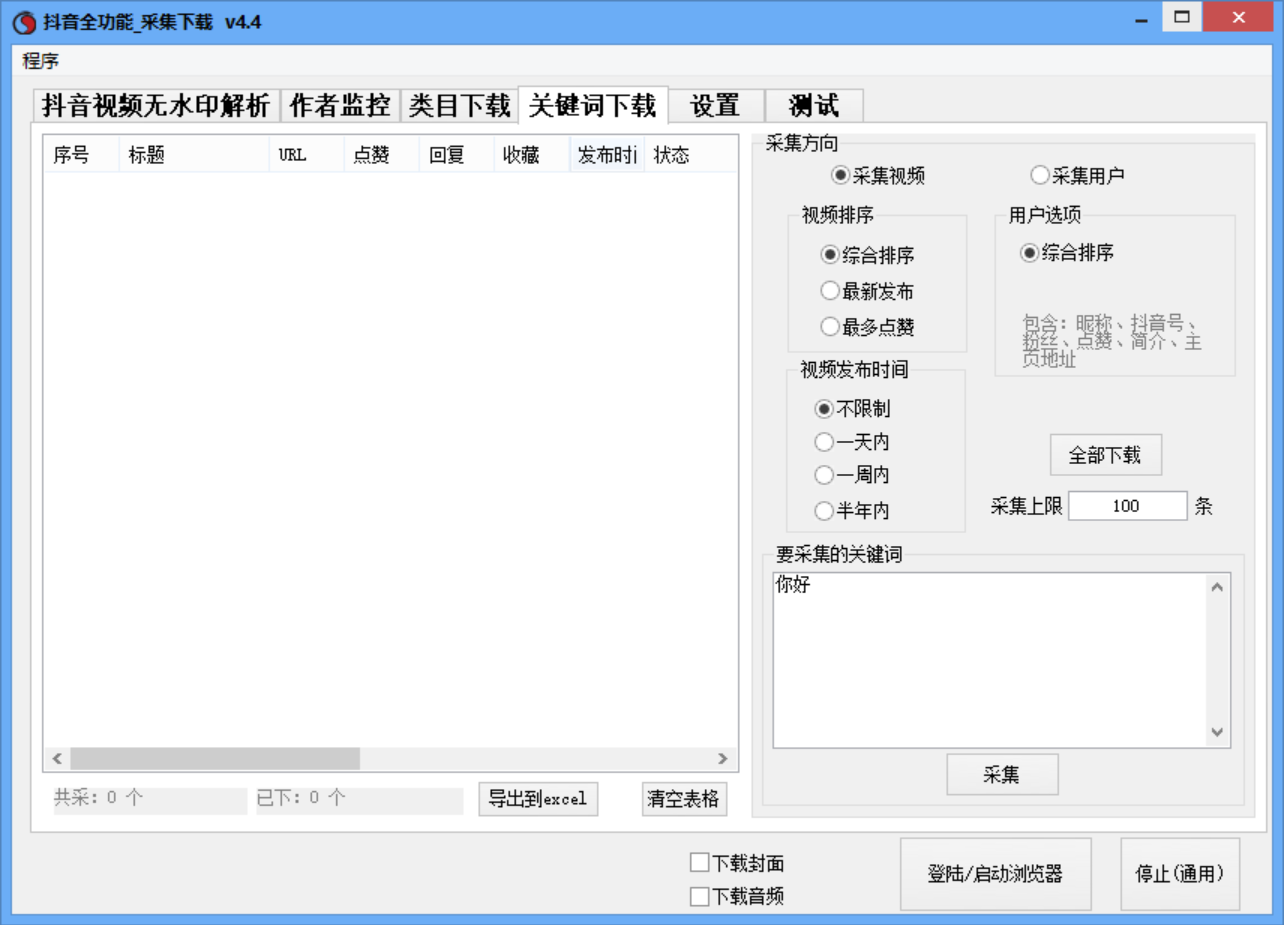The image size is (1284, 925).
Task: Sort by 点赞 column header
Action: click(x=382, y=155)
